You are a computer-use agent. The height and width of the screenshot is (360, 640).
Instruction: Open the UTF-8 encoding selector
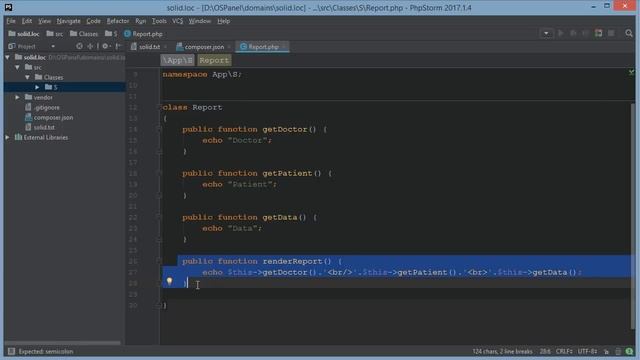click(588, 351)
